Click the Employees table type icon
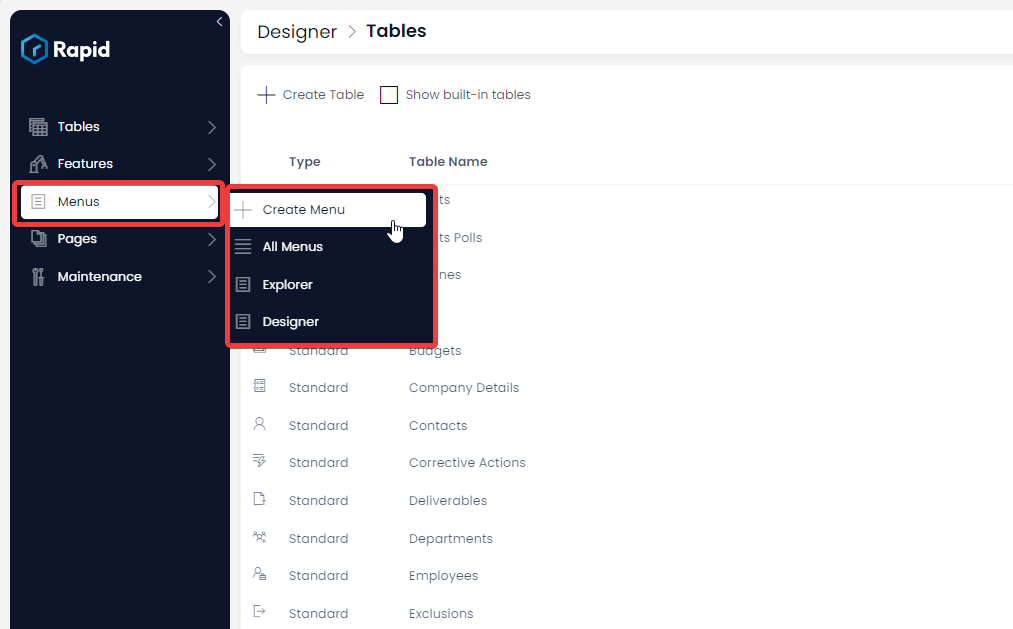This screenshot has height=629, width=1013. click(260, 575)
